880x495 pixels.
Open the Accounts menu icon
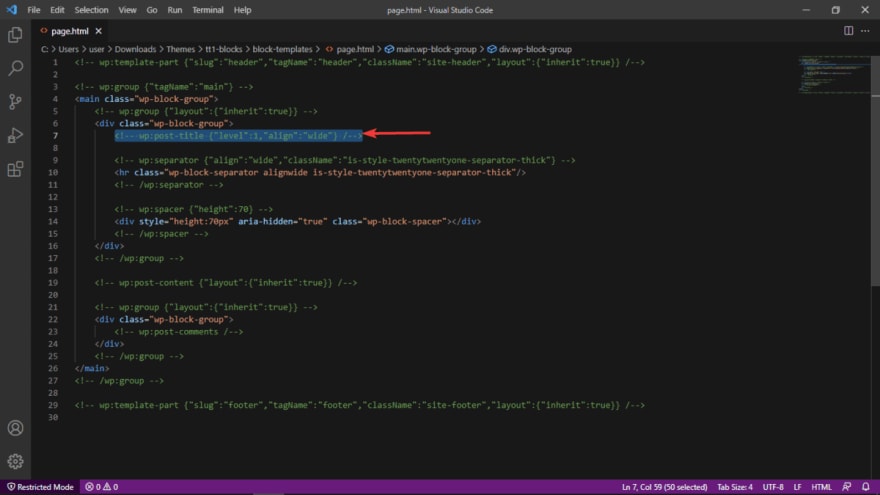coord(15,428)
